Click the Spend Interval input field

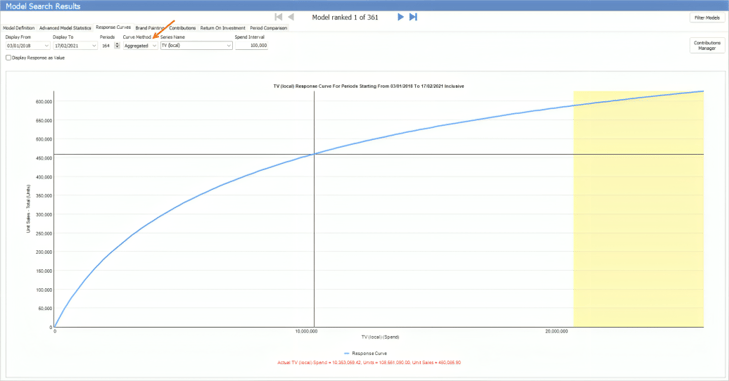tap(251, 46)
